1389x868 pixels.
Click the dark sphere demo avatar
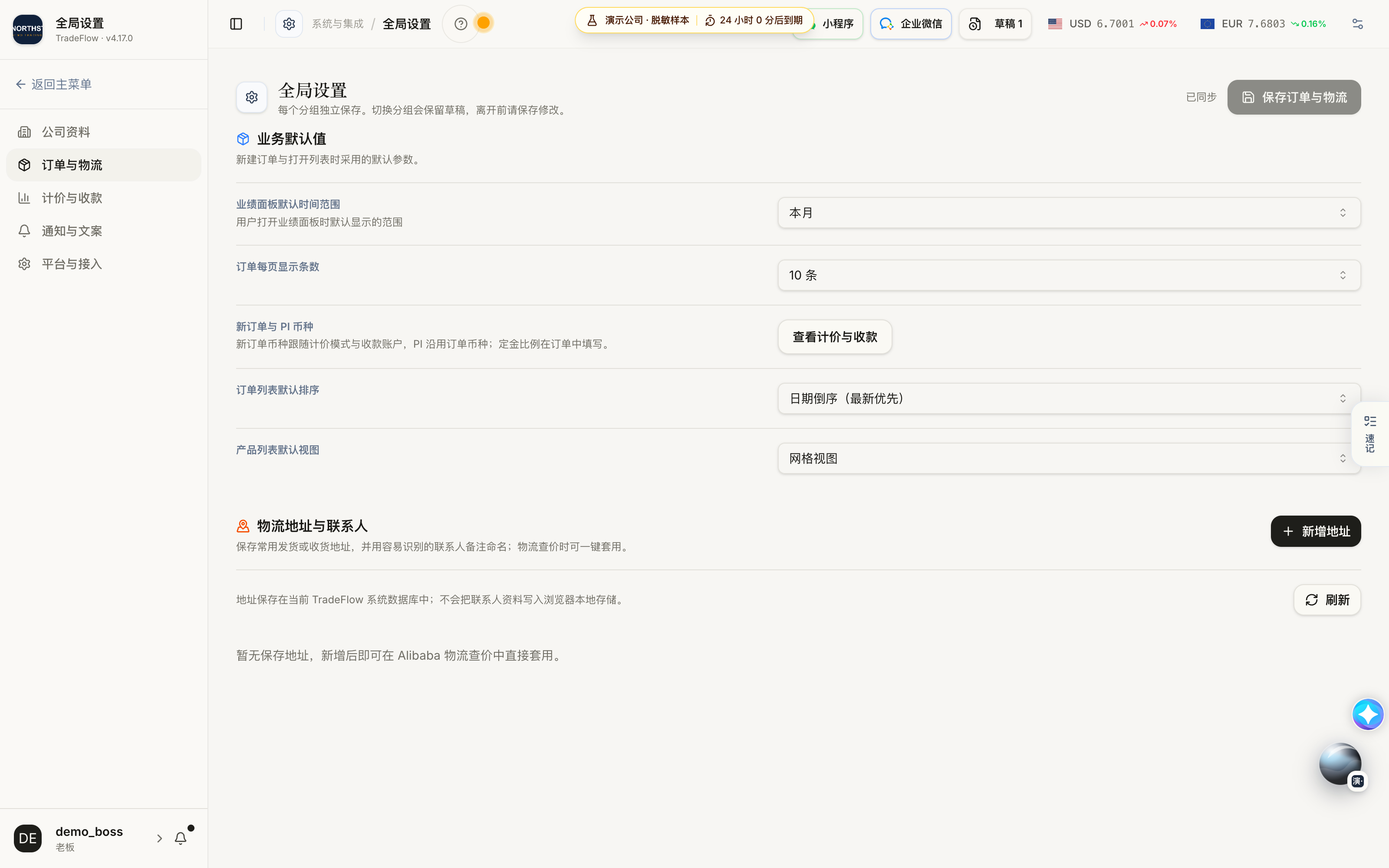1340,764
